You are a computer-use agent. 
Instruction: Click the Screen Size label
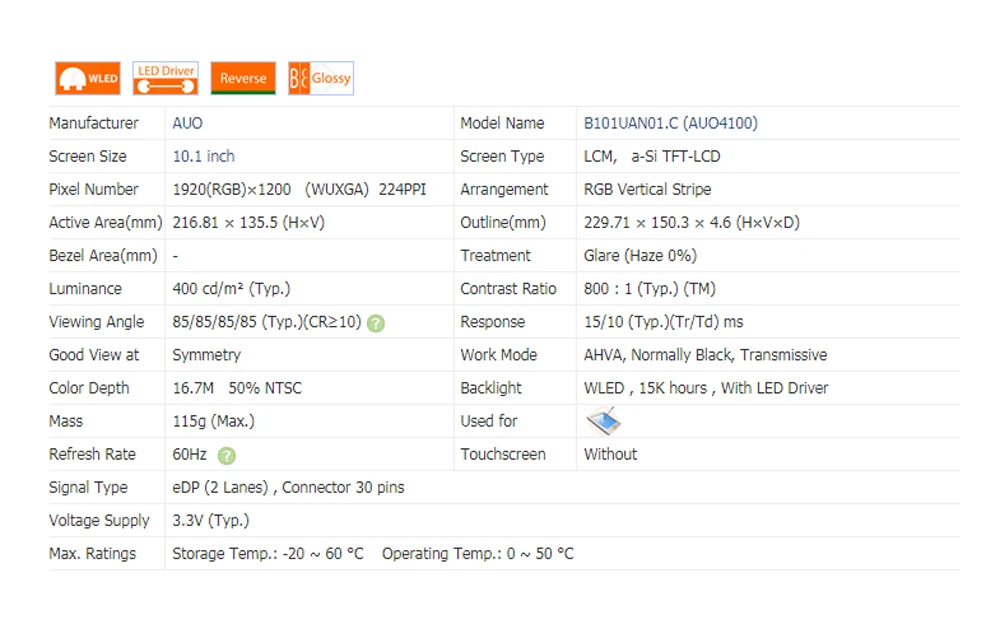pyautogui.click(x=87, y=156)
